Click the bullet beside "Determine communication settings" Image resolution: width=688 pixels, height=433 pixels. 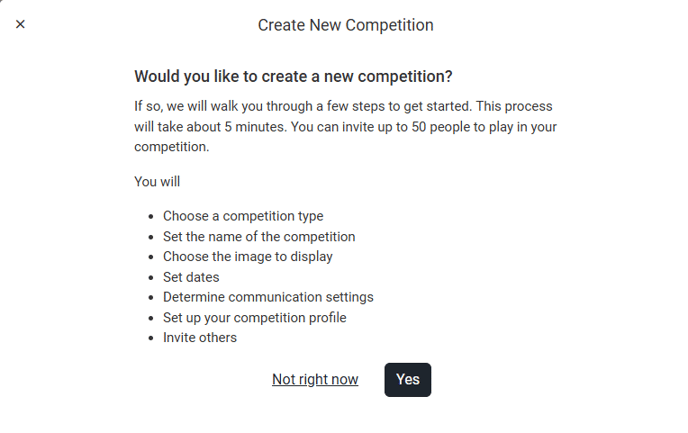[150, 298]
